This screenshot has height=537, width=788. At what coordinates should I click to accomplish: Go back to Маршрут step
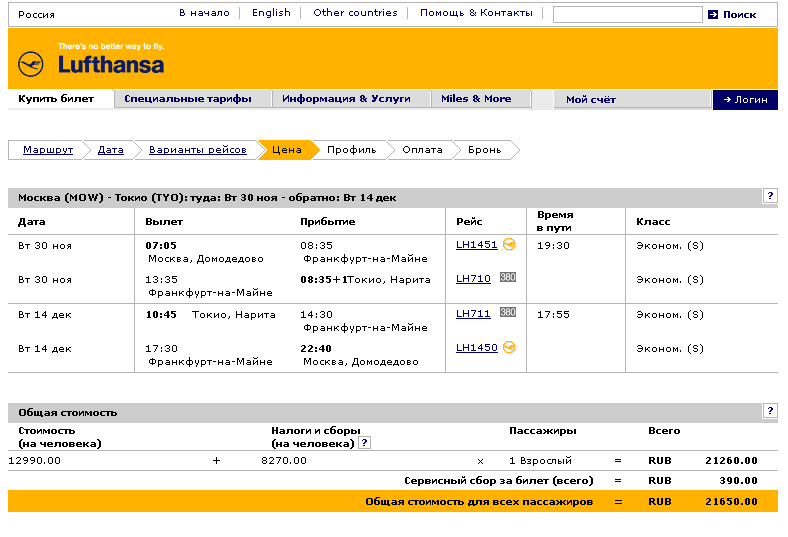tap(48, 150)
